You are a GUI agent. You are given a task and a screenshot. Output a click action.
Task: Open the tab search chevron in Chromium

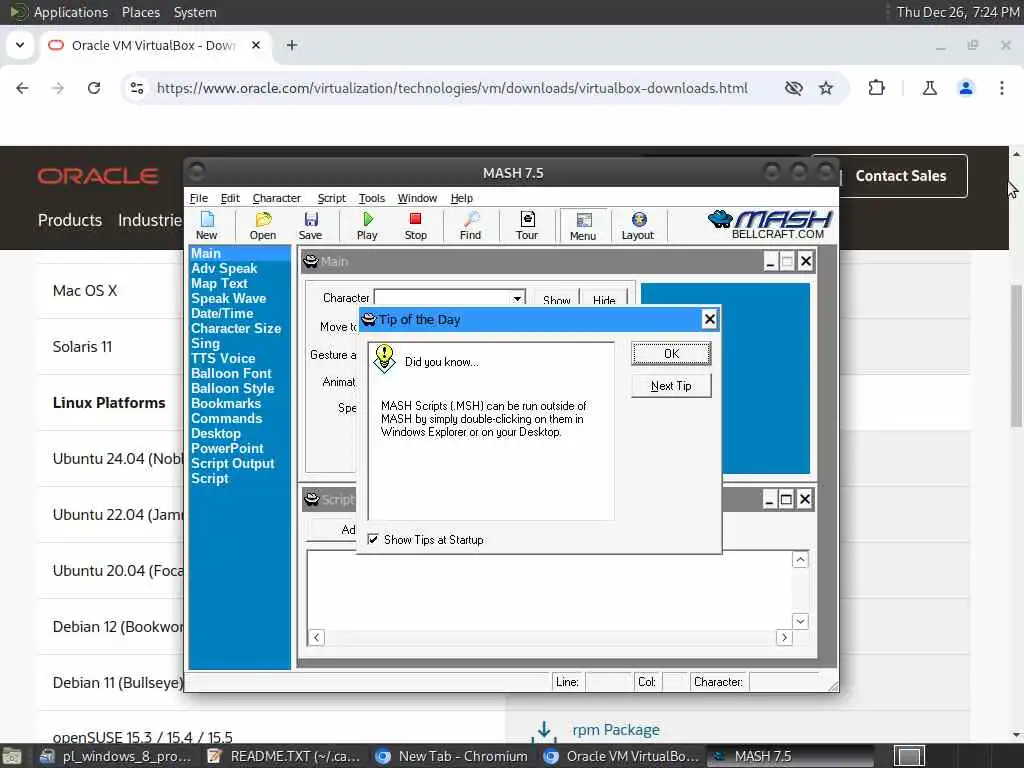[x=20, y=45]
